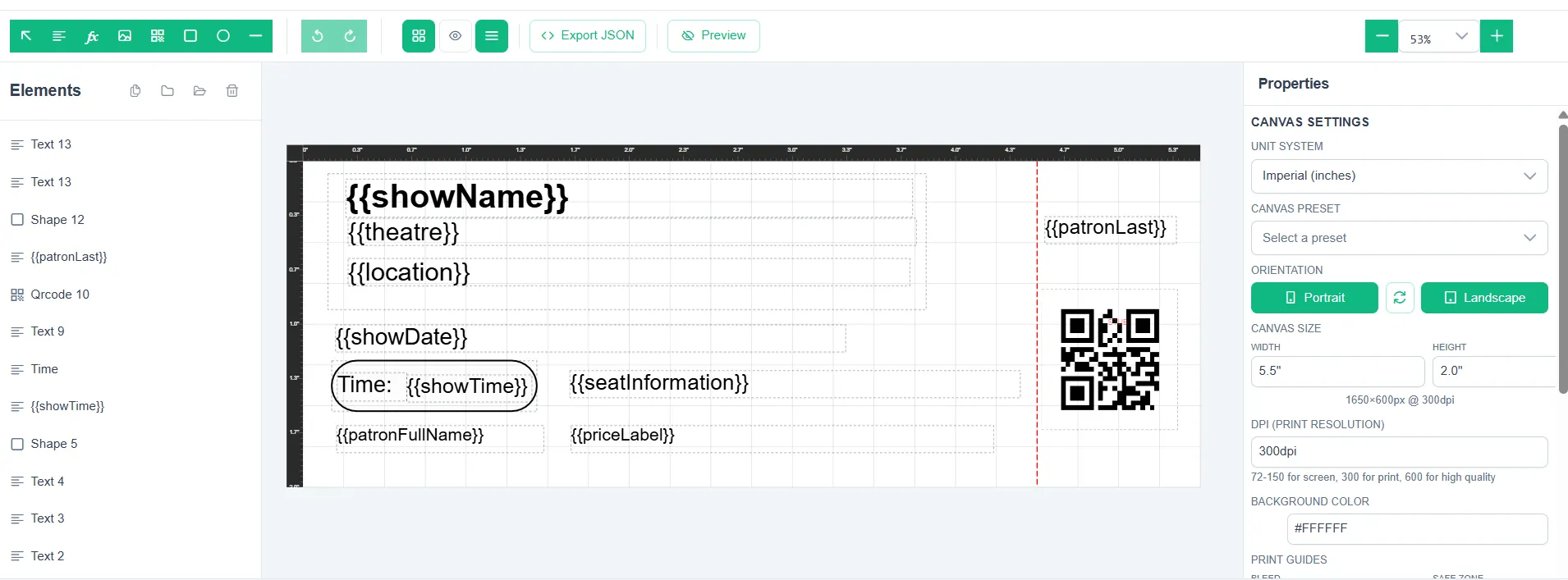Undo the last action

pyautogui.click(x=318, y=36)
